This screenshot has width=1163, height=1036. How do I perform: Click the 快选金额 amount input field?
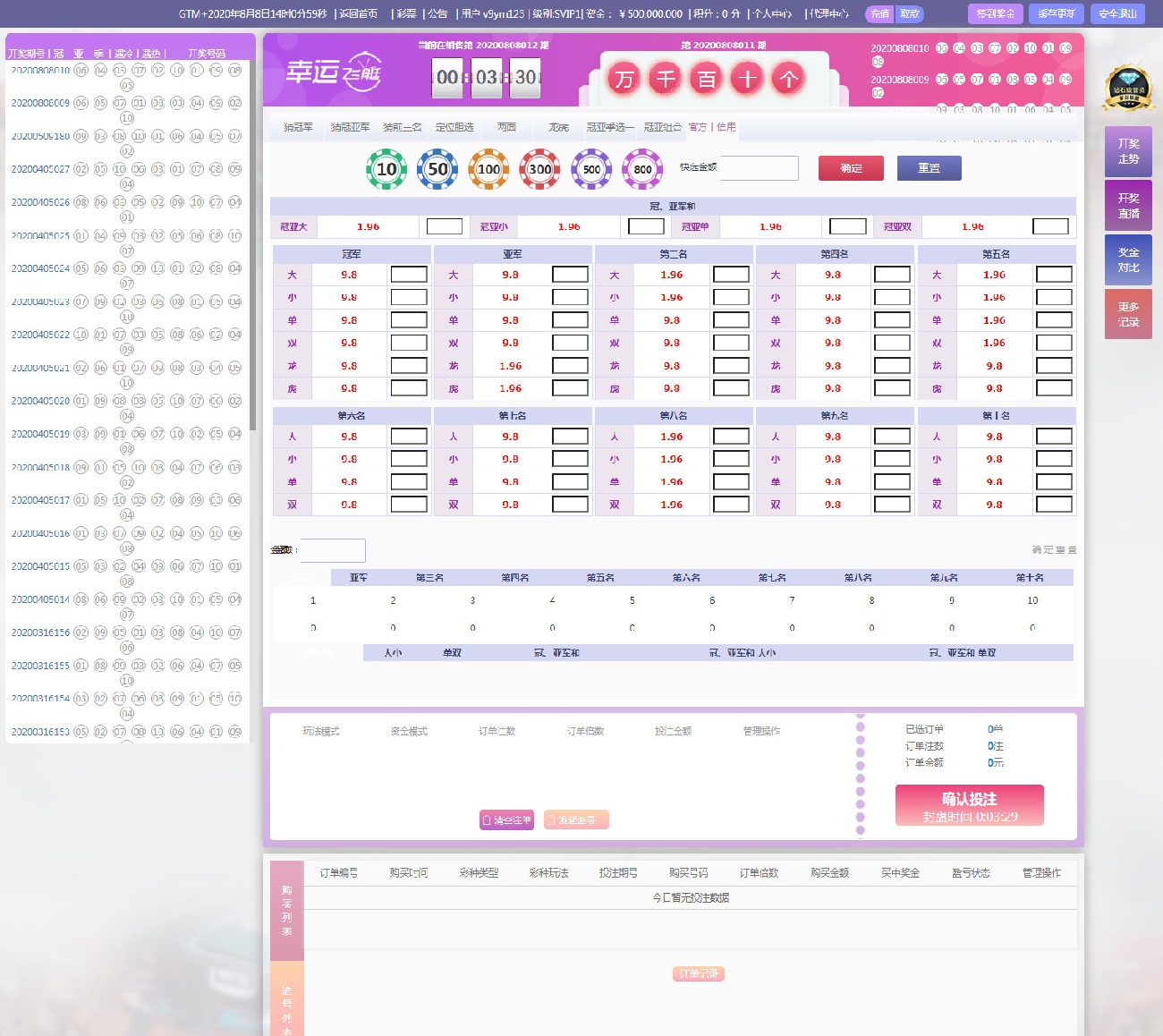(759, 168)
